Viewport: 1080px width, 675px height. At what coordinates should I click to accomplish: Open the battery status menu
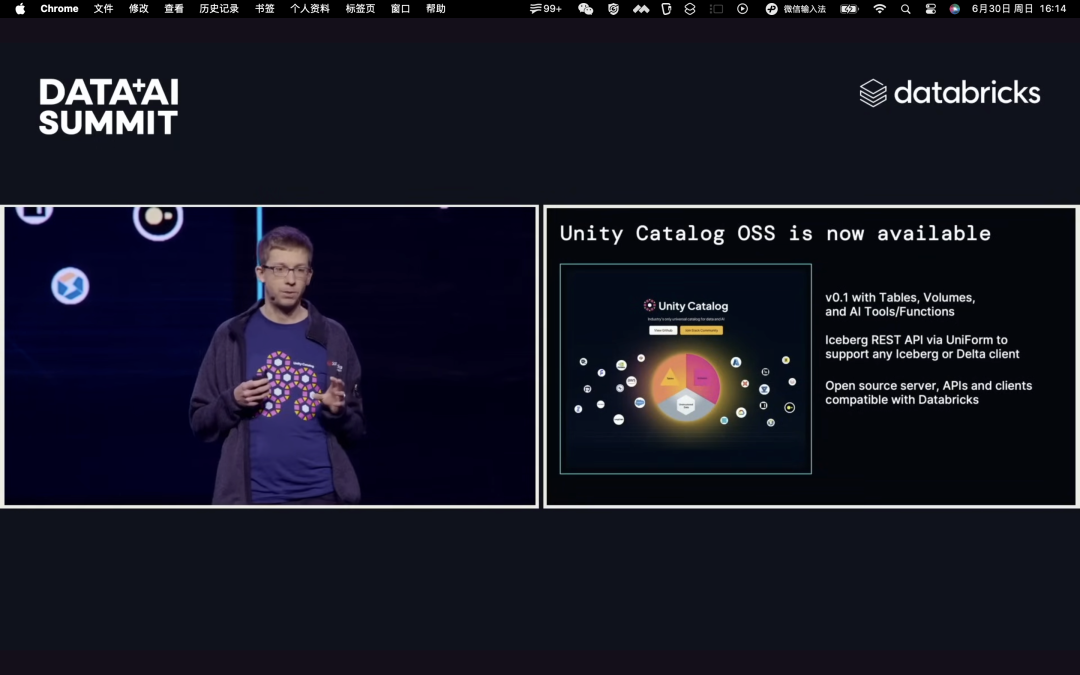tap(849, 9)
